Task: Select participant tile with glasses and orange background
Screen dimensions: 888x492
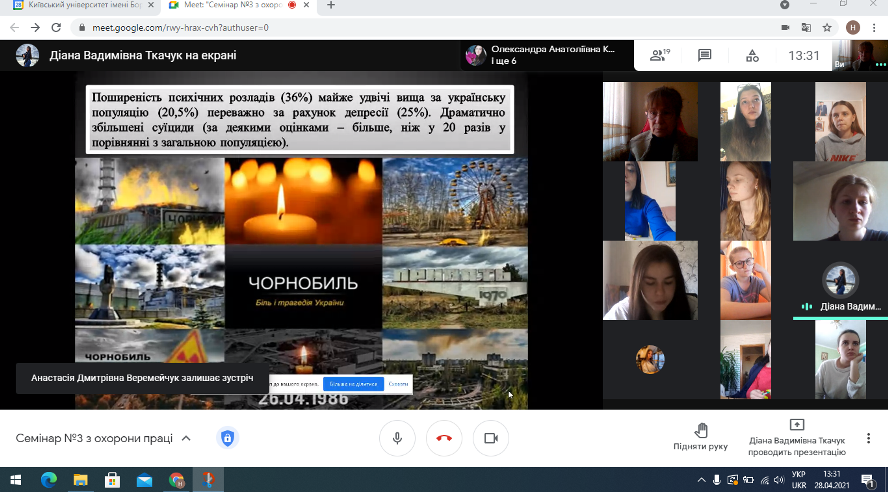Action: [745, 281]
